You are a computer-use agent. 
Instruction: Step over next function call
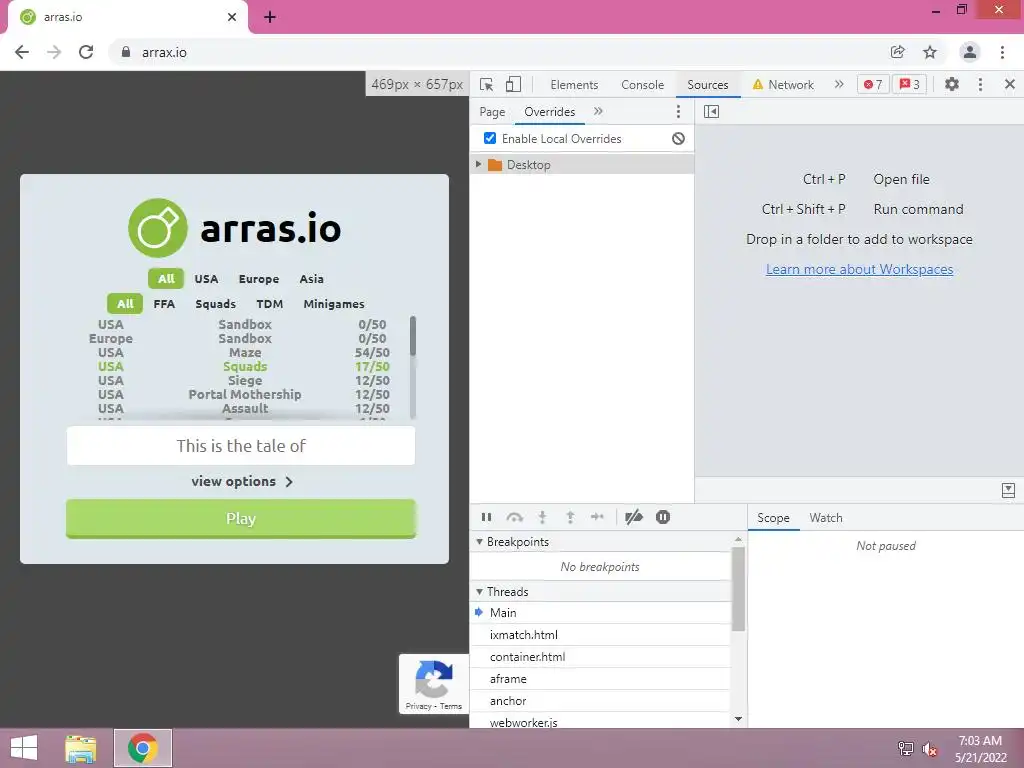click(515, 517)
